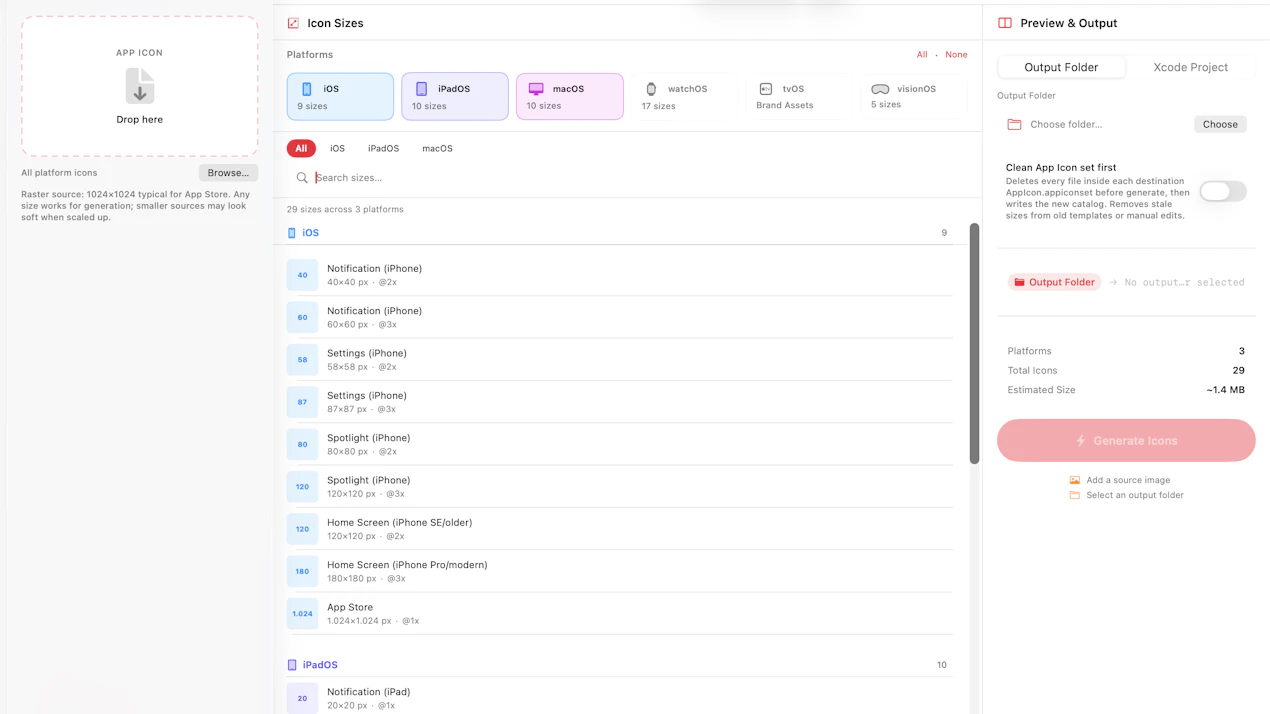Click the monitor icon in macOS card
Image resolution: width=1270 pixels, height=714 pixels.
tap(536, 89)
